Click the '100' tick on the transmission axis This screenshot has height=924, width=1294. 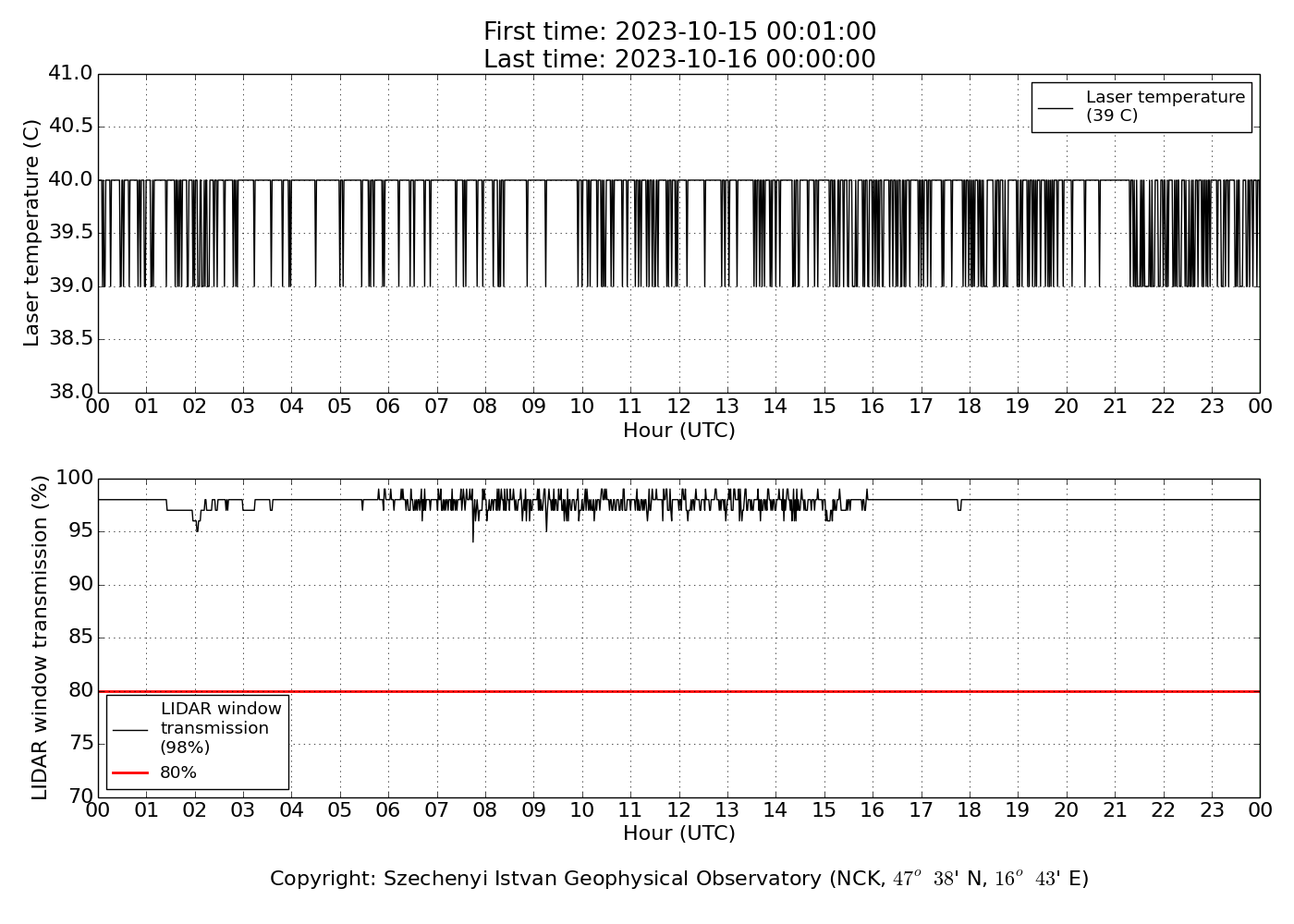(75, 478)
